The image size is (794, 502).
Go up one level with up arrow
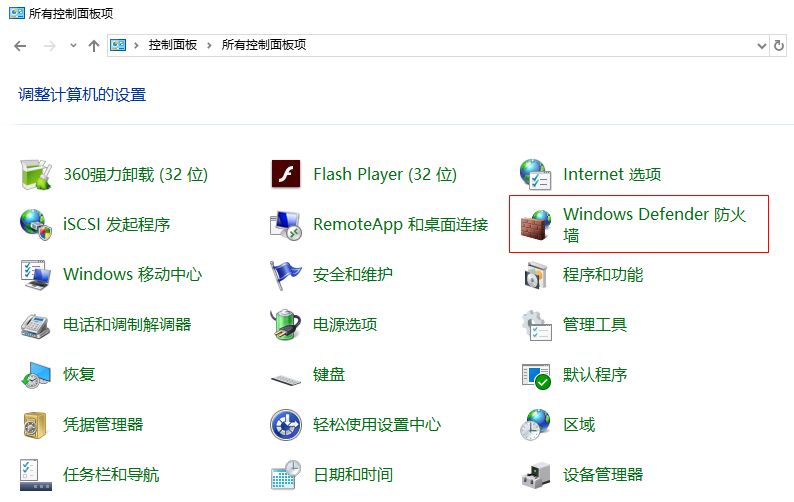click(94, 46)
